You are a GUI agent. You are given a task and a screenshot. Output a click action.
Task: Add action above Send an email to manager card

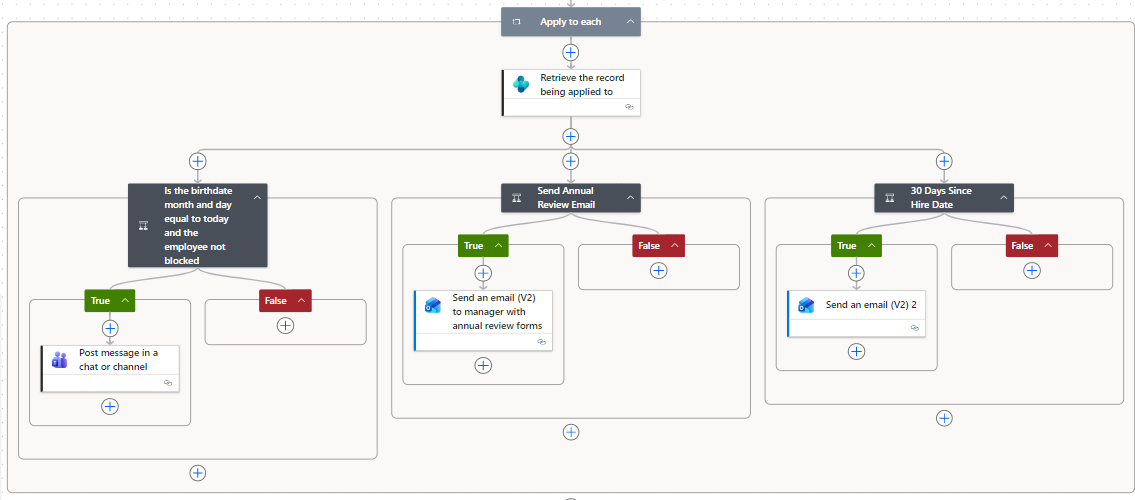pyautogui.click(x=483, y=273)
